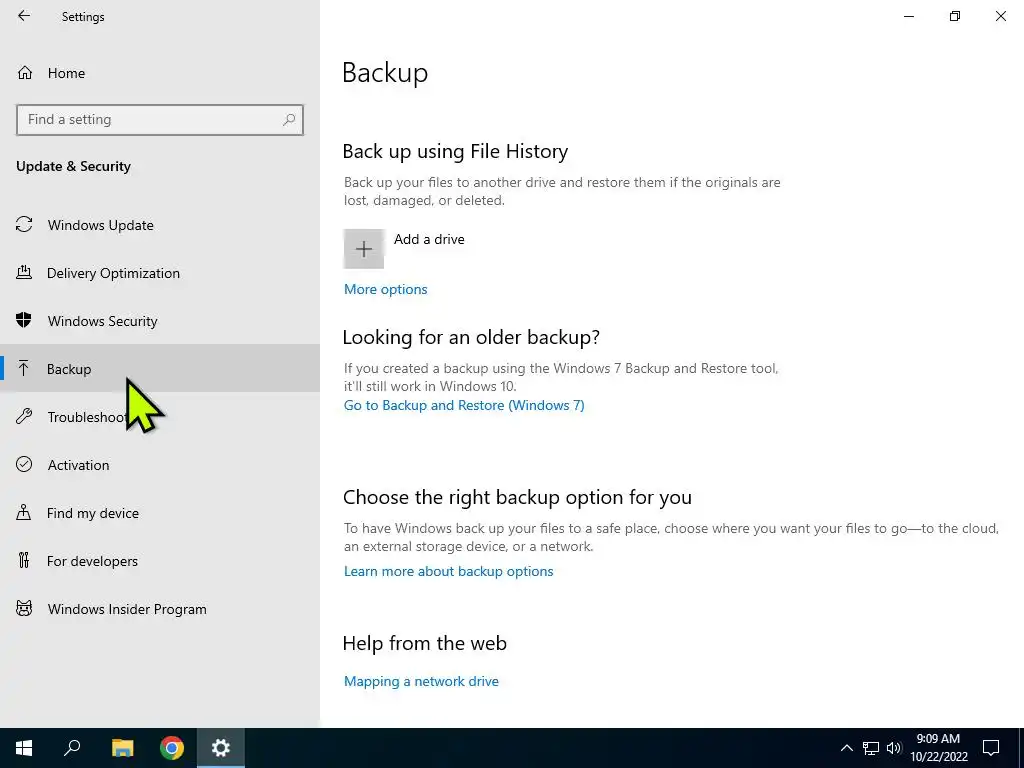1024x768 pixels.
Task: Click the back arrow in Settings
Action: click(24, 16)
